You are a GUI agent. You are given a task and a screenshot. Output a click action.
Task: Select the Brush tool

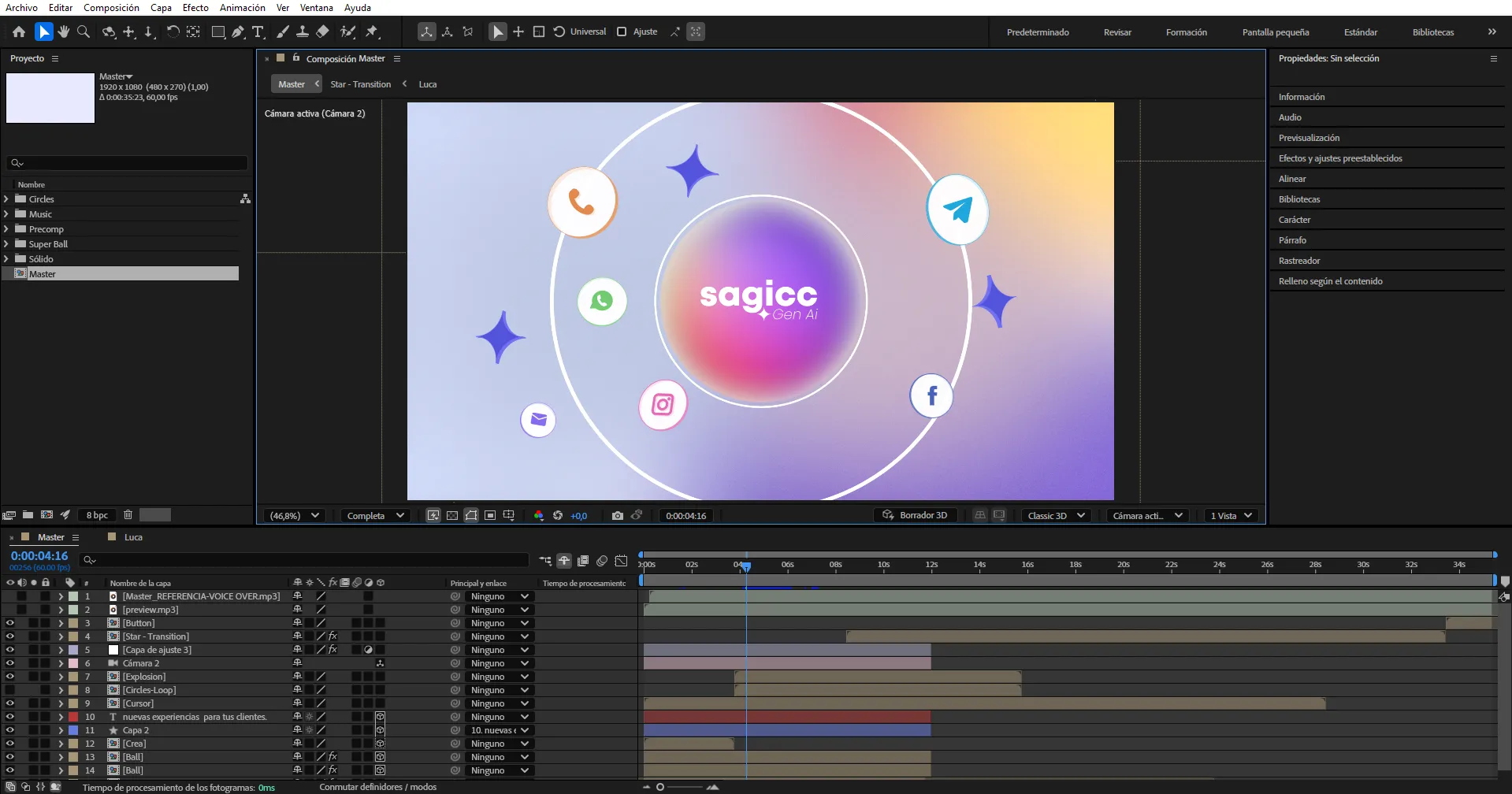(x=283, y=32)
